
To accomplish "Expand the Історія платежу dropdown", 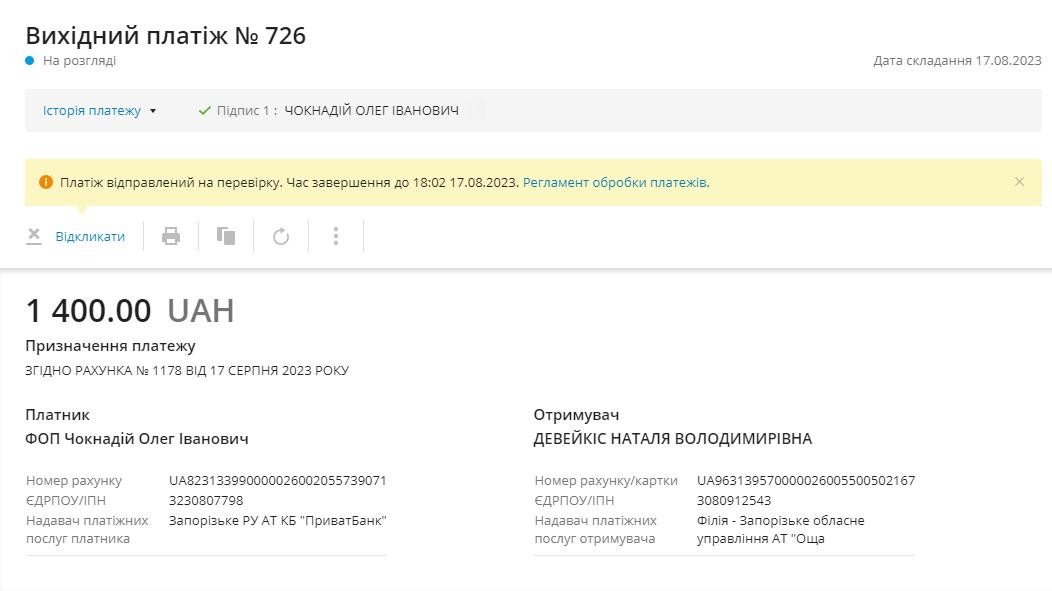I will click(92, 111).
